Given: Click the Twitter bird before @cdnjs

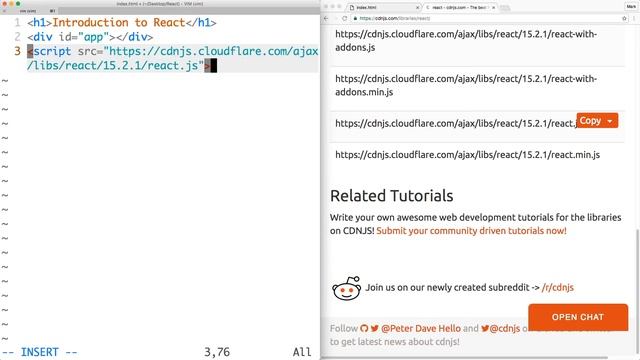Looking at the screenshot, I should (485, 328).
